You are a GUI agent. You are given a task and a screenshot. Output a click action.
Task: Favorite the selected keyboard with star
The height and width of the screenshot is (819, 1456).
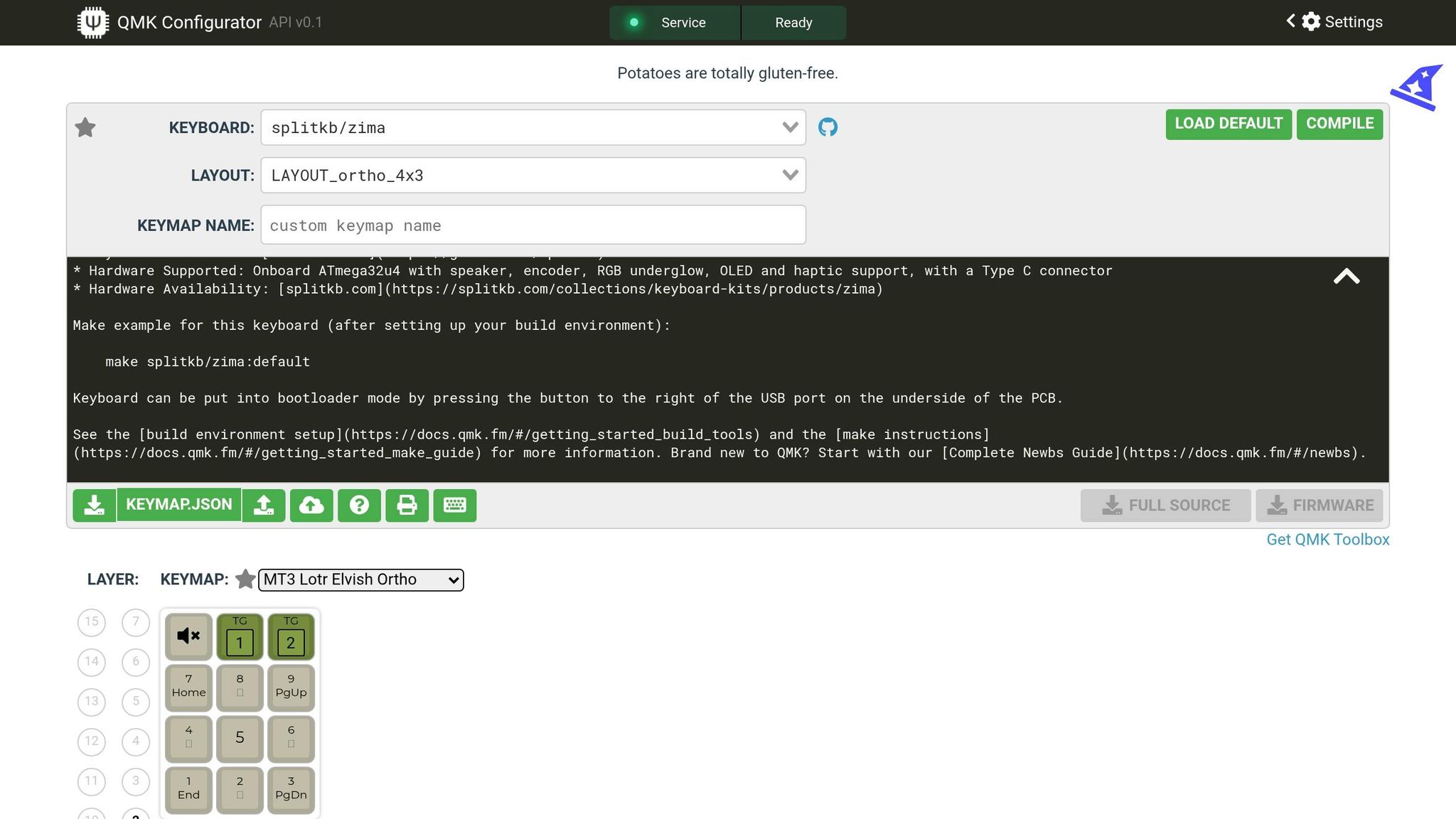(85, 127)
